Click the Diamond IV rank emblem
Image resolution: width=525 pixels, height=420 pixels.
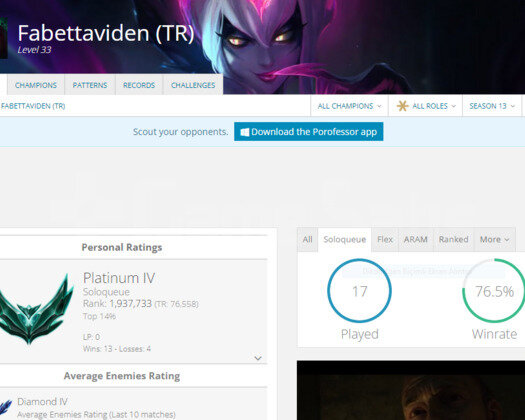pos(6,407)
